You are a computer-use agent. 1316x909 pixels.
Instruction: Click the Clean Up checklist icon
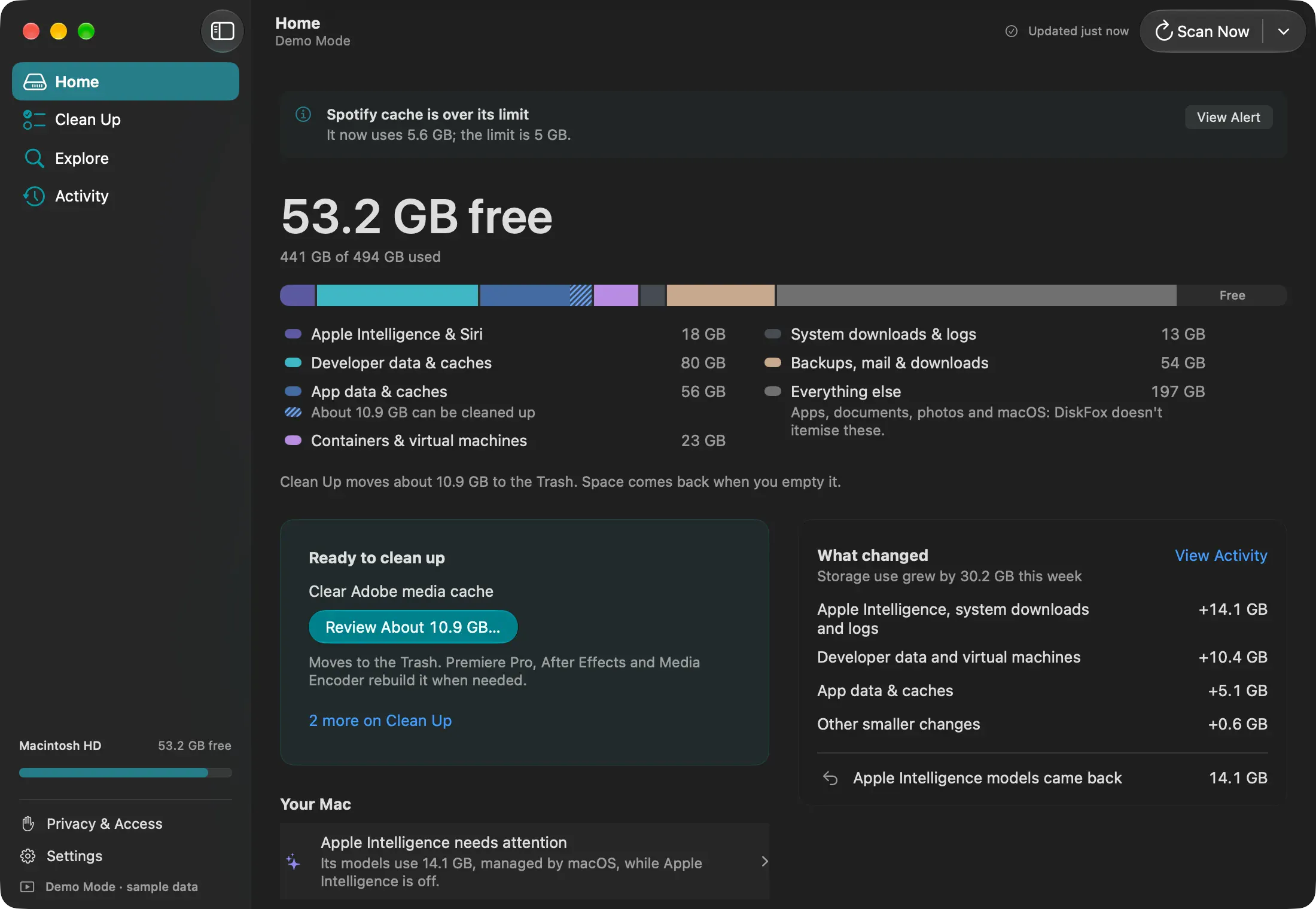[34, 120]
